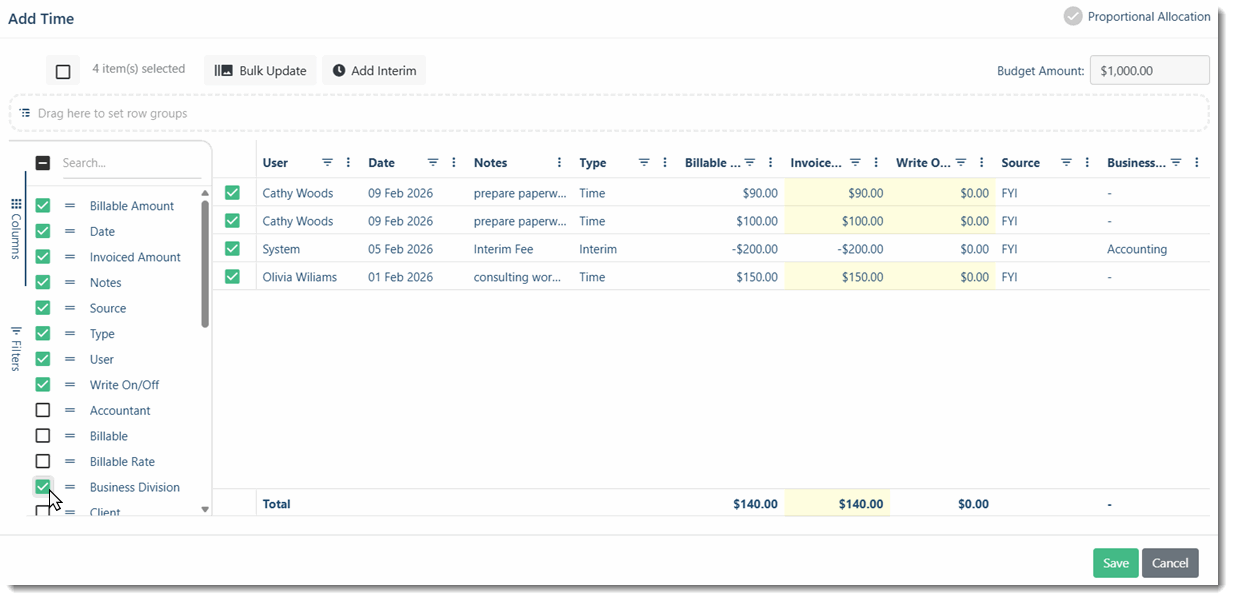
Task: Click the filter icon in Type column header
Action: click(644, 163)
